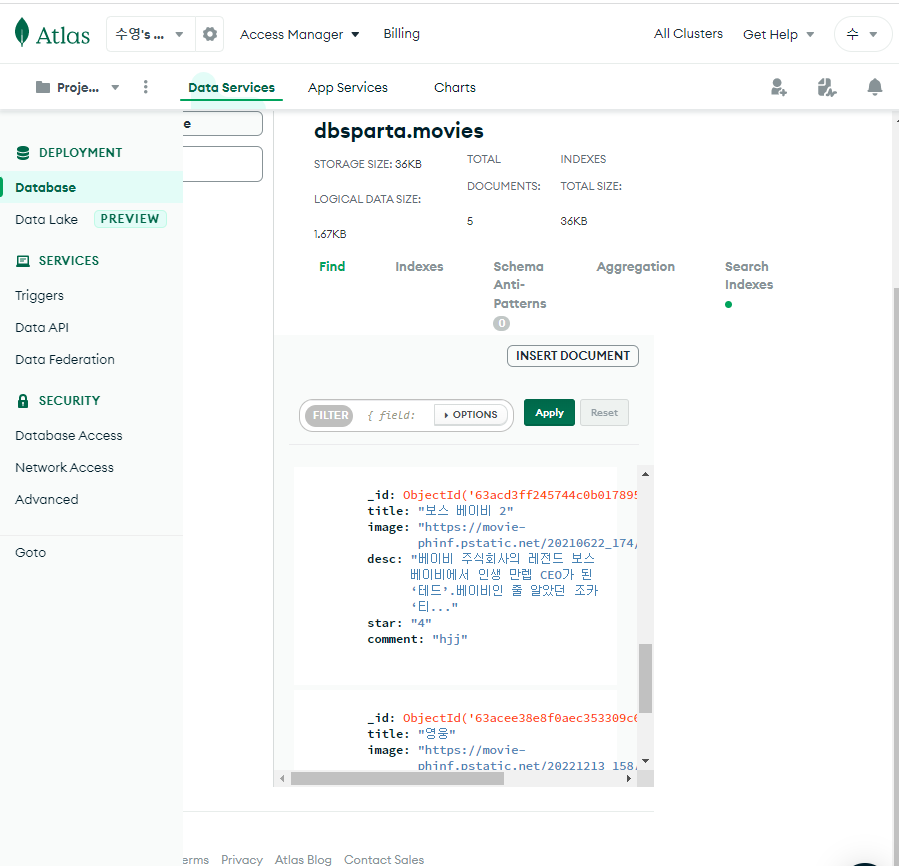899x866 pixels.
Task: Click Goto in the sidebar
Action: click(30, 552)
